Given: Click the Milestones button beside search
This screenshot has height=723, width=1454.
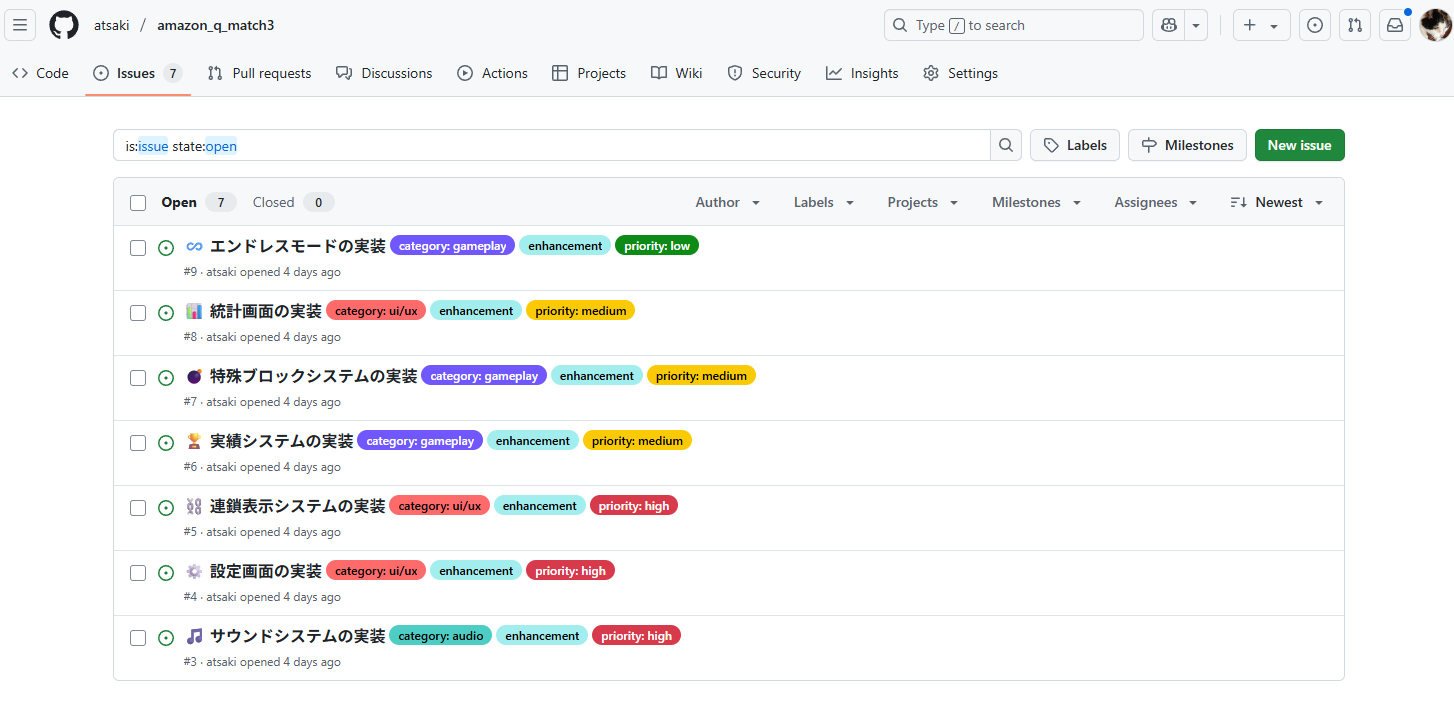Looking at the screenshot, I should click(1188, 145).
